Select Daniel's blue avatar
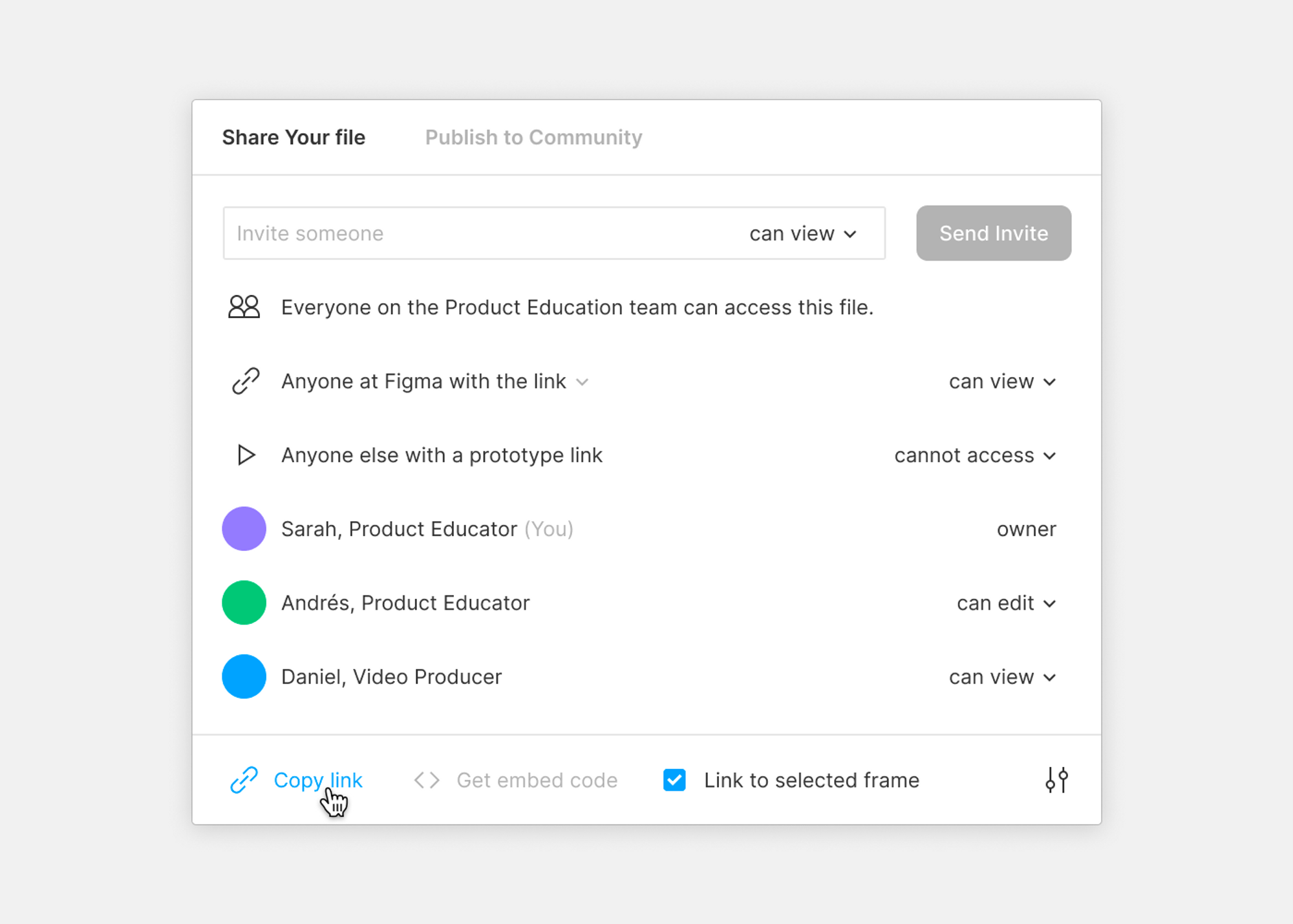The height and width of the screenshot is (924, 1293). pos(244,676)
